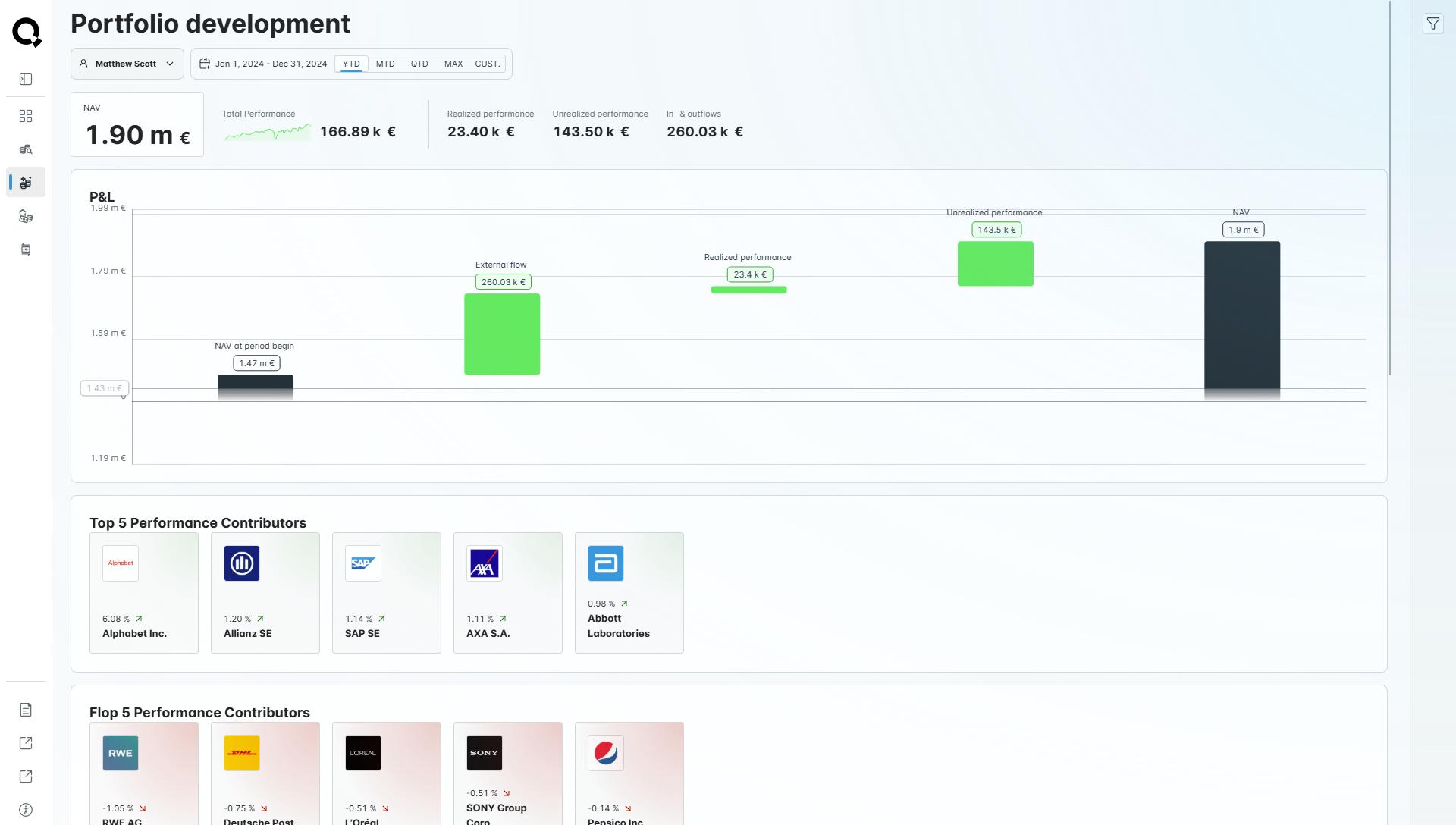
Task: Open the filter funnel icon
Action: tap(1432, 24)
